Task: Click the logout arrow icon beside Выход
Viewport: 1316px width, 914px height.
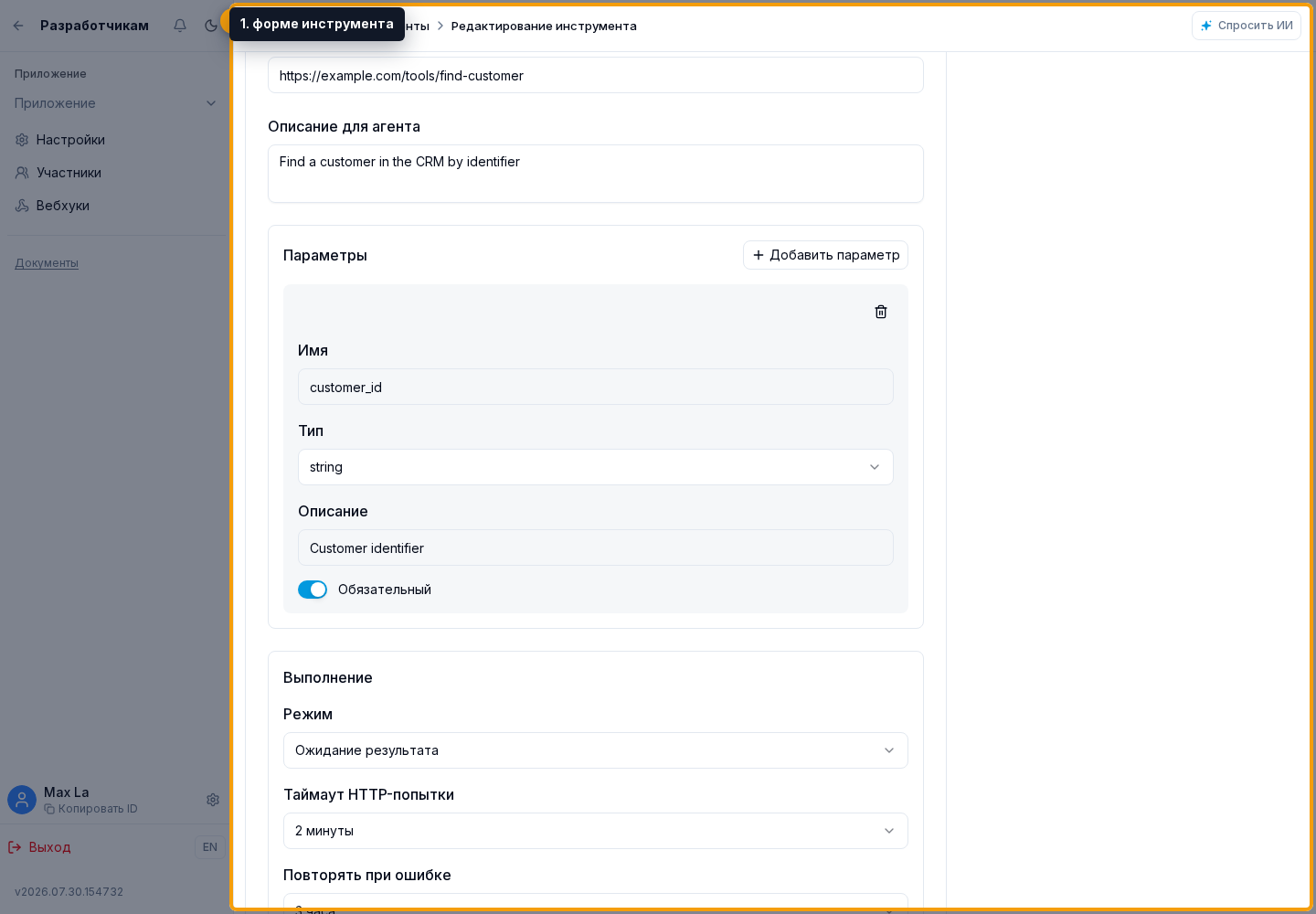Action: click(15, 847)
